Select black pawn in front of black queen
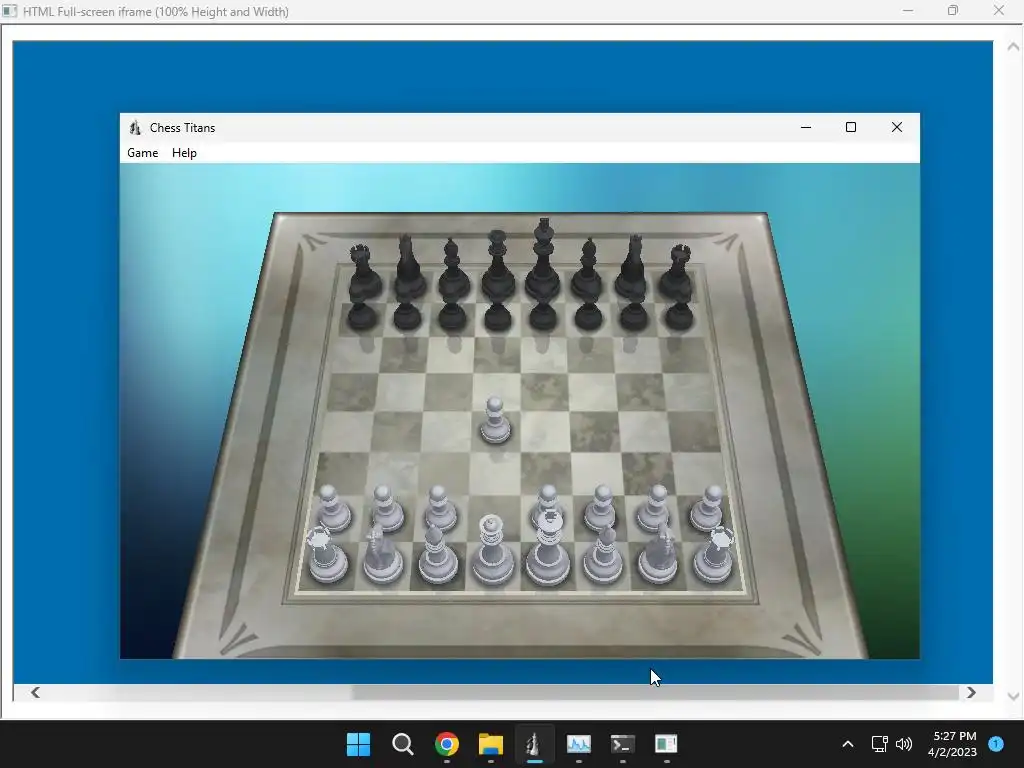 [498, 313]
